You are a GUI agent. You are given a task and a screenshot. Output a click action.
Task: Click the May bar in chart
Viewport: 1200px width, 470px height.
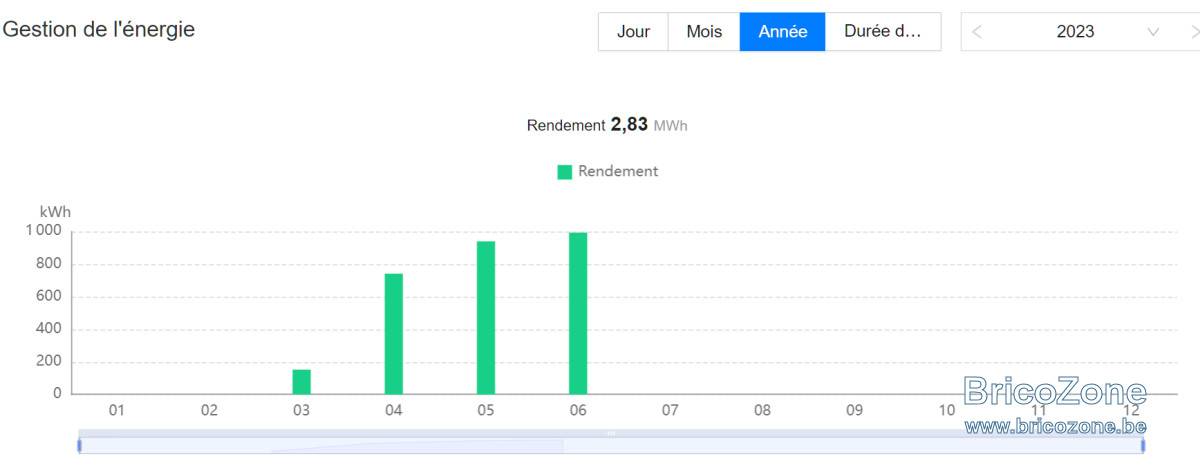coord(486,318)
